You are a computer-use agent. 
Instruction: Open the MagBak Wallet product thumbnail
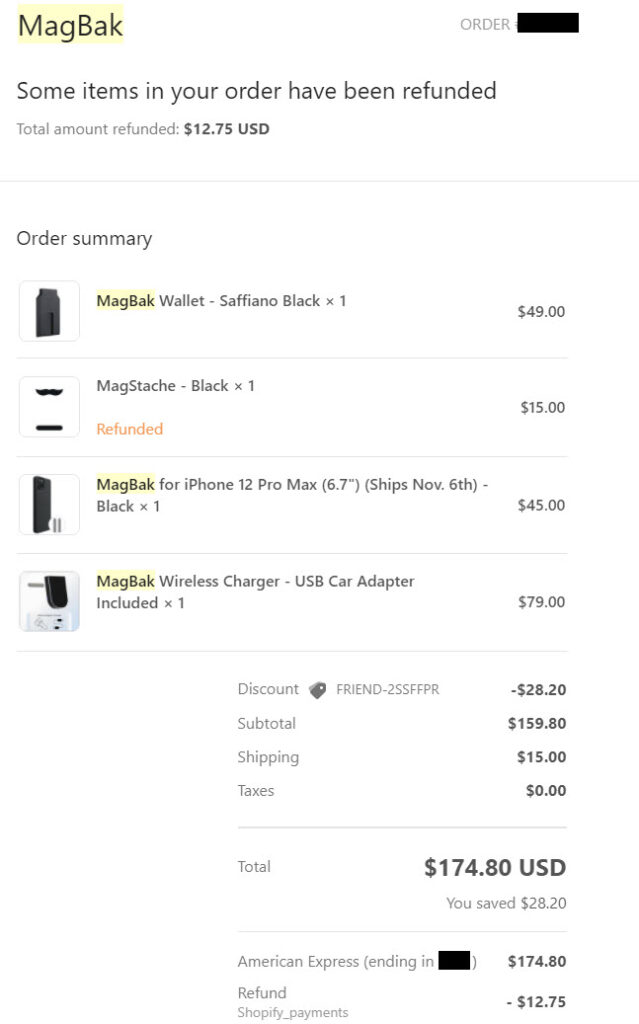click(49, 311)
